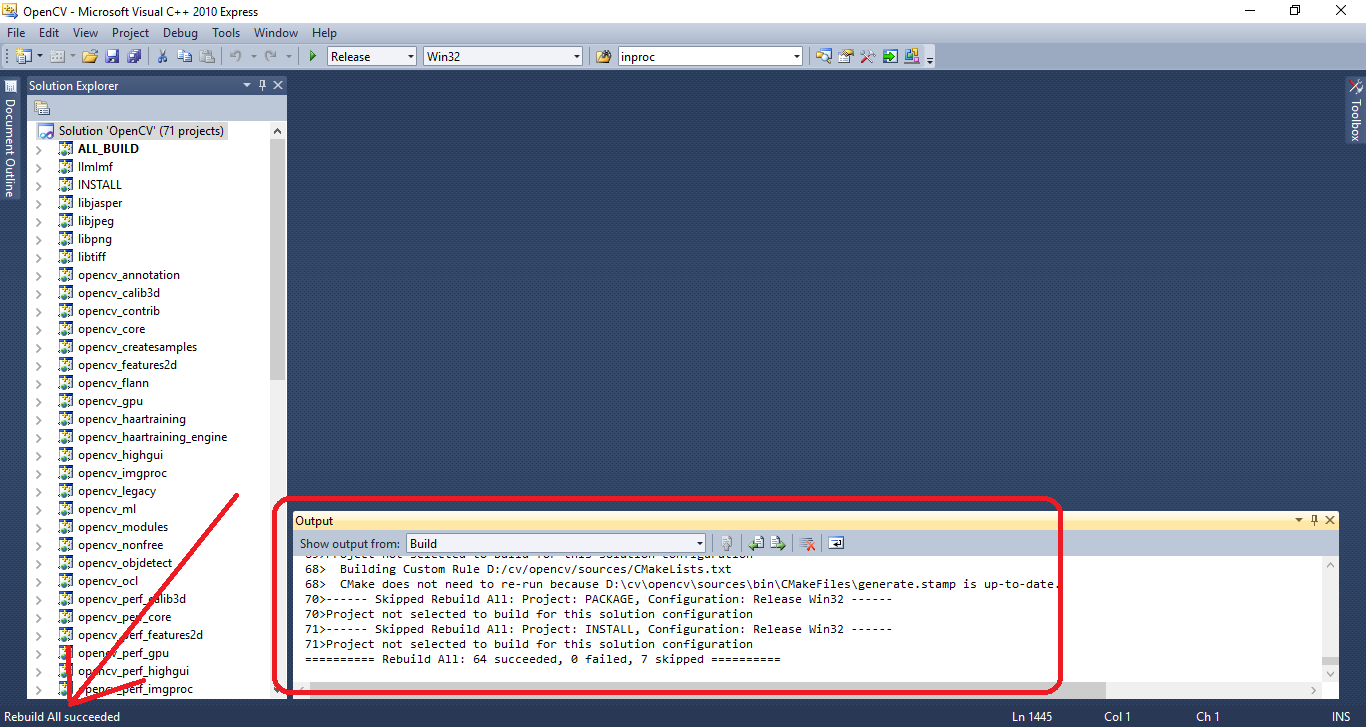Pin the Solution Explorer panel

pos(263,85)
